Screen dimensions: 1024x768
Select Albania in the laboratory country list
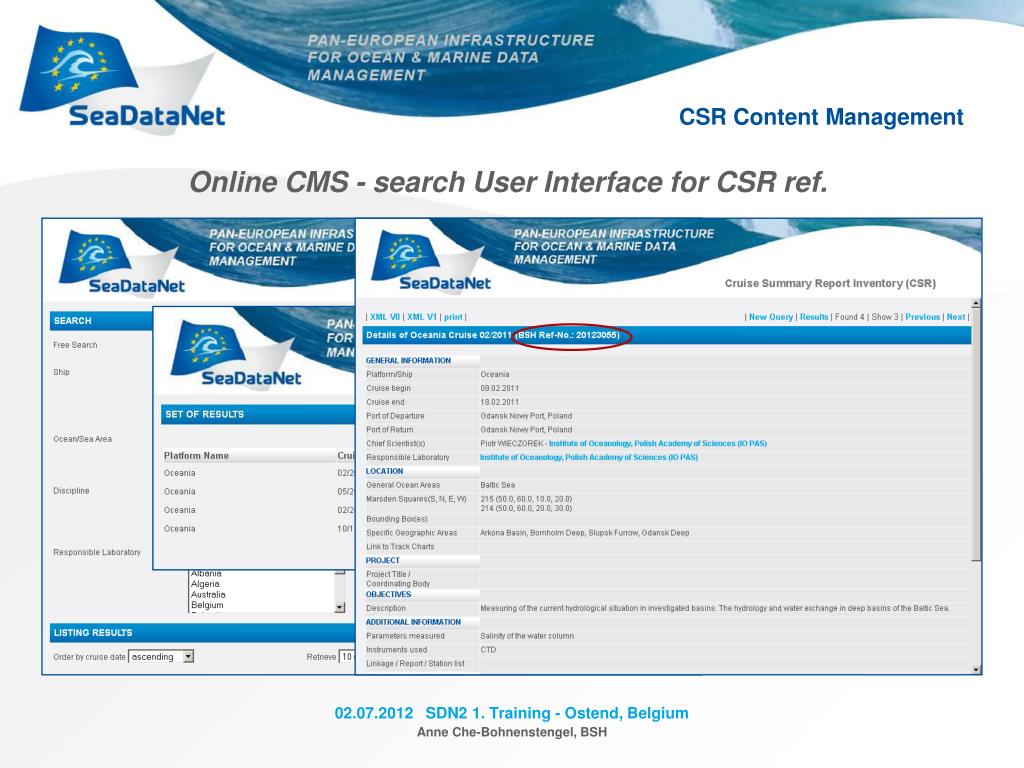206,573
